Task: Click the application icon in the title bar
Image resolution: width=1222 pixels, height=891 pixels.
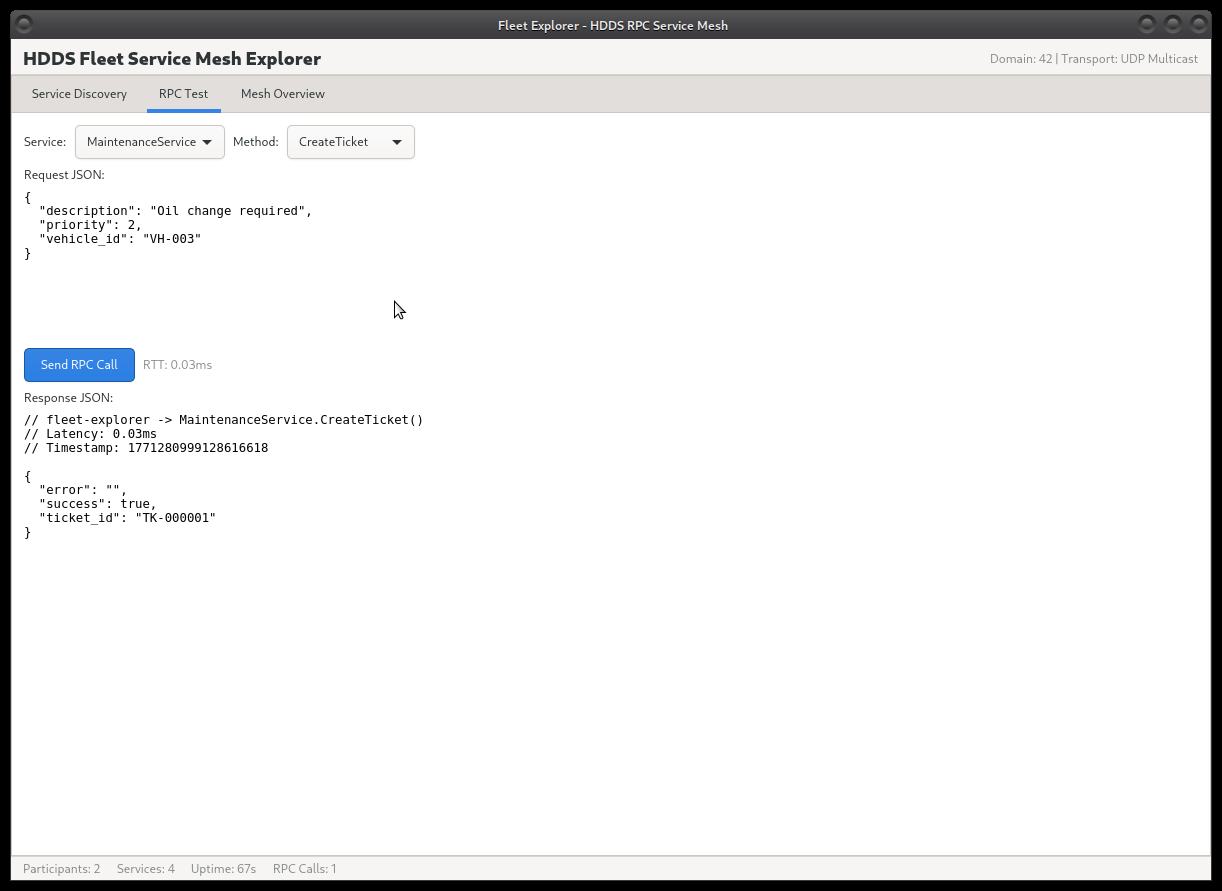Action: point(22,24)
